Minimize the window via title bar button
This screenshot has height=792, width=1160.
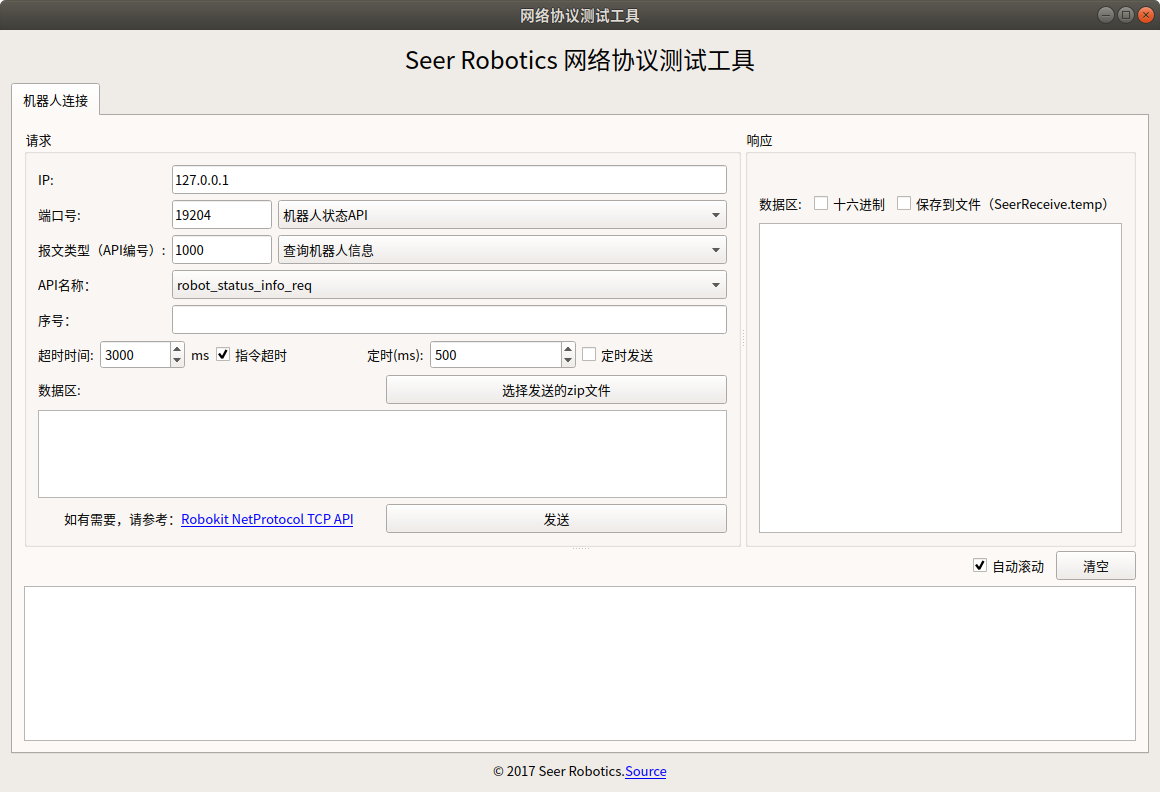[1106, 15]
